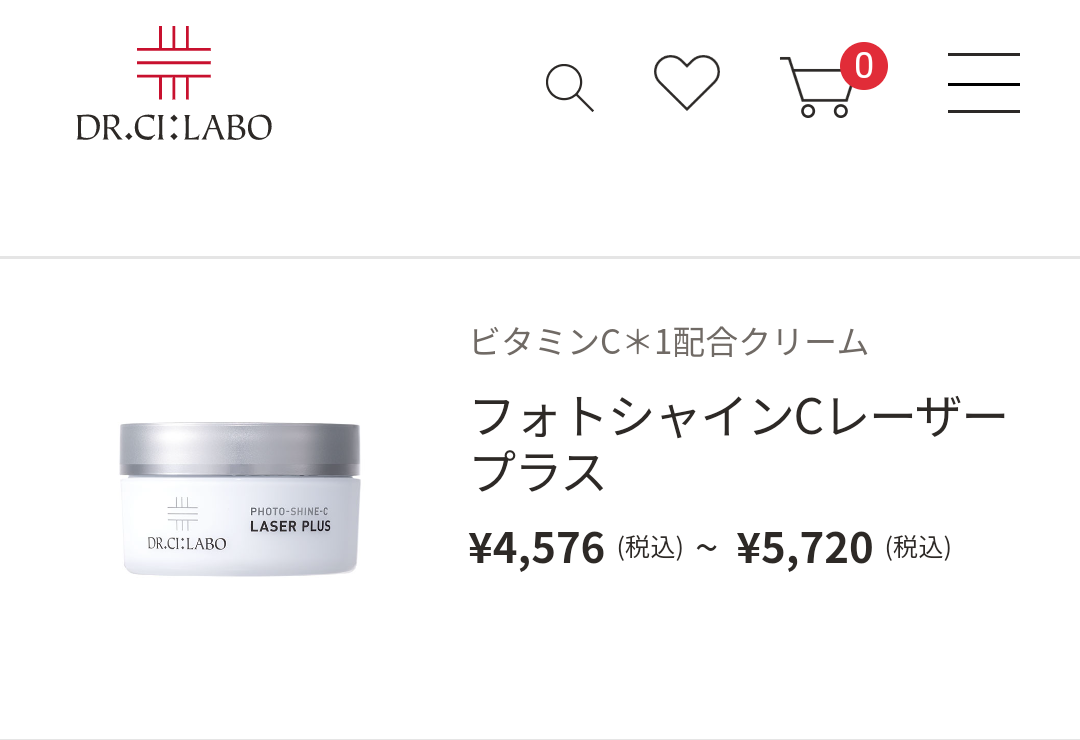Open the hamburger menu
This screenshot has width=1080, height=740.
[x=984, y=83]
